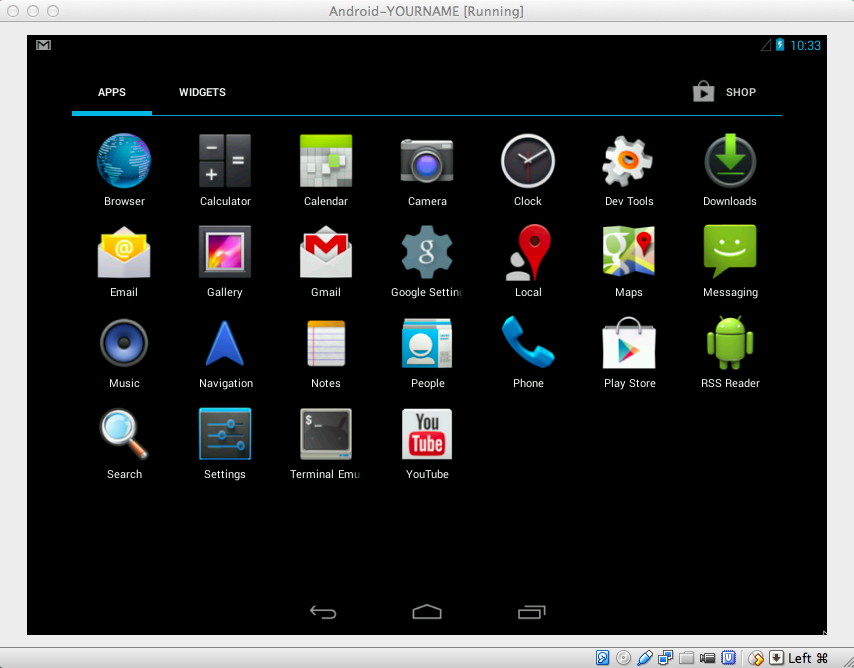This screenshot has width=854, height=668.
Task: Click the VirtualBox optical drive icon
Action: pyautogui.click(x=623, y=658)
